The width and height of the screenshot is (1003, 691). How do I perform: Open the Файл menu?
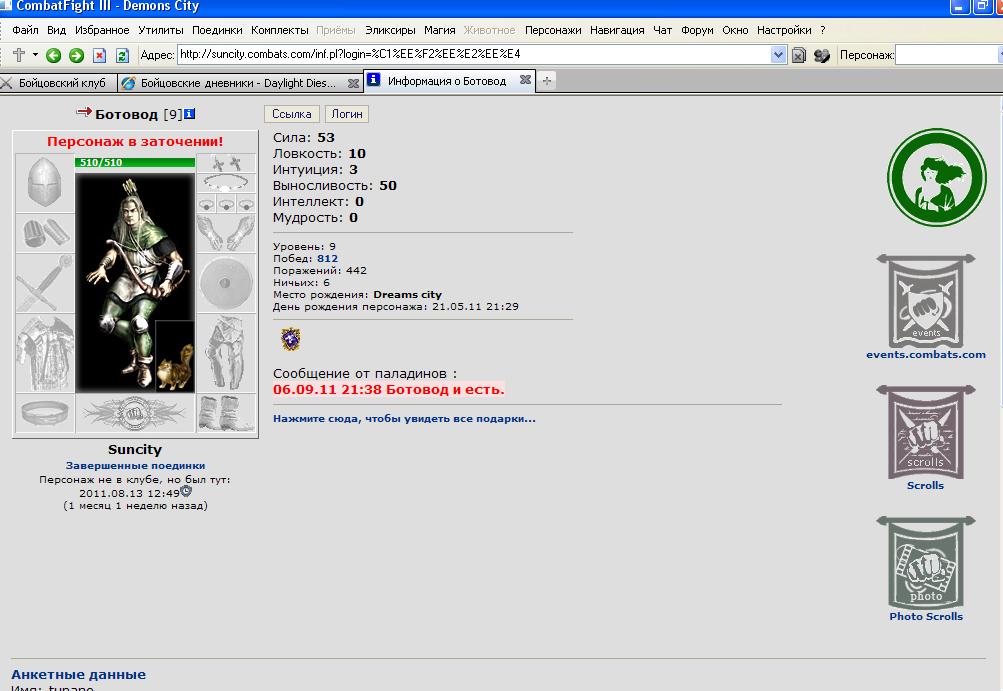tap(26, 30)
